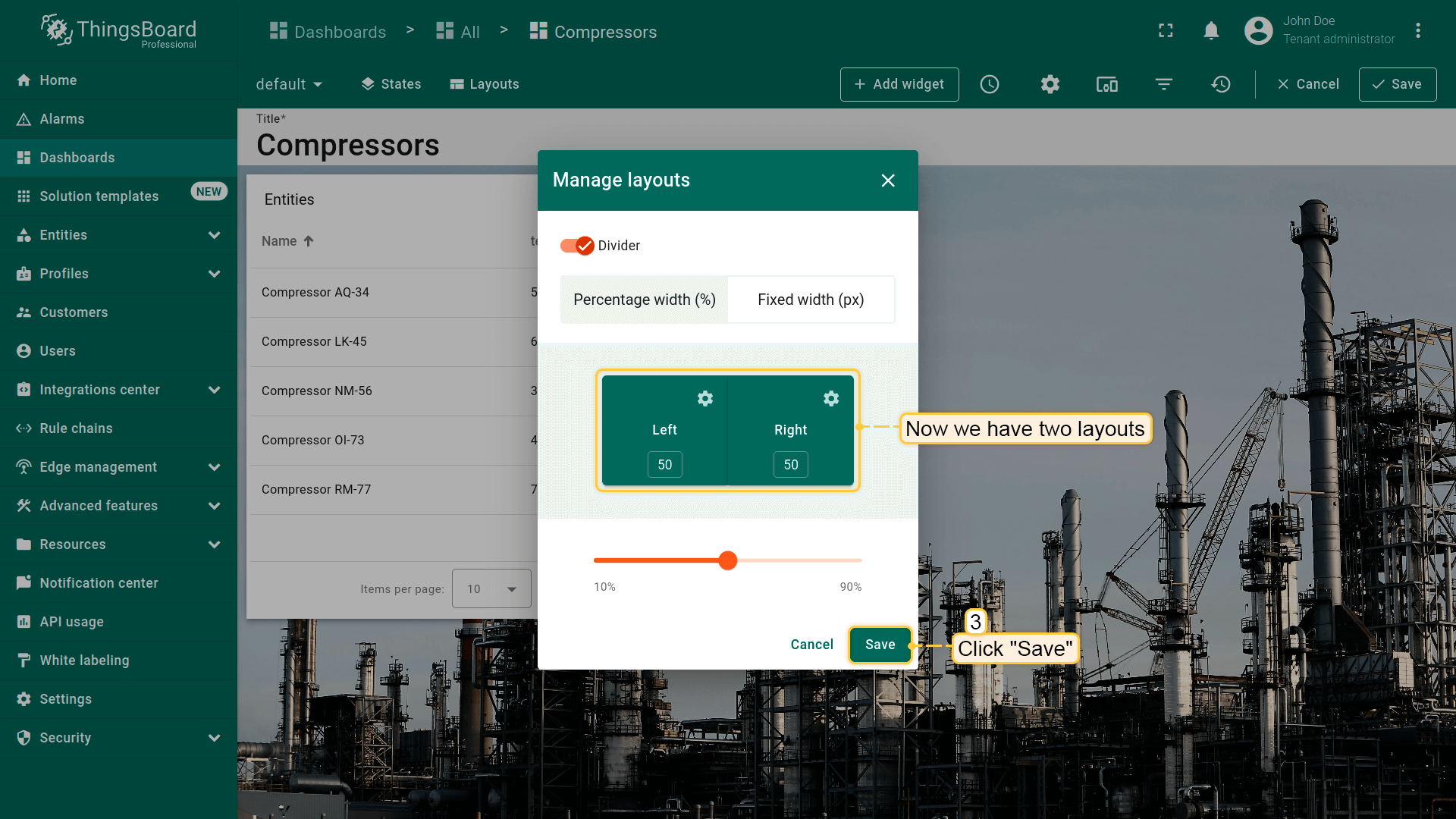This screenshot has width=1456, height=819.
Task: Click Cancel in Manage layouts dialog
Action: point(811,645)
